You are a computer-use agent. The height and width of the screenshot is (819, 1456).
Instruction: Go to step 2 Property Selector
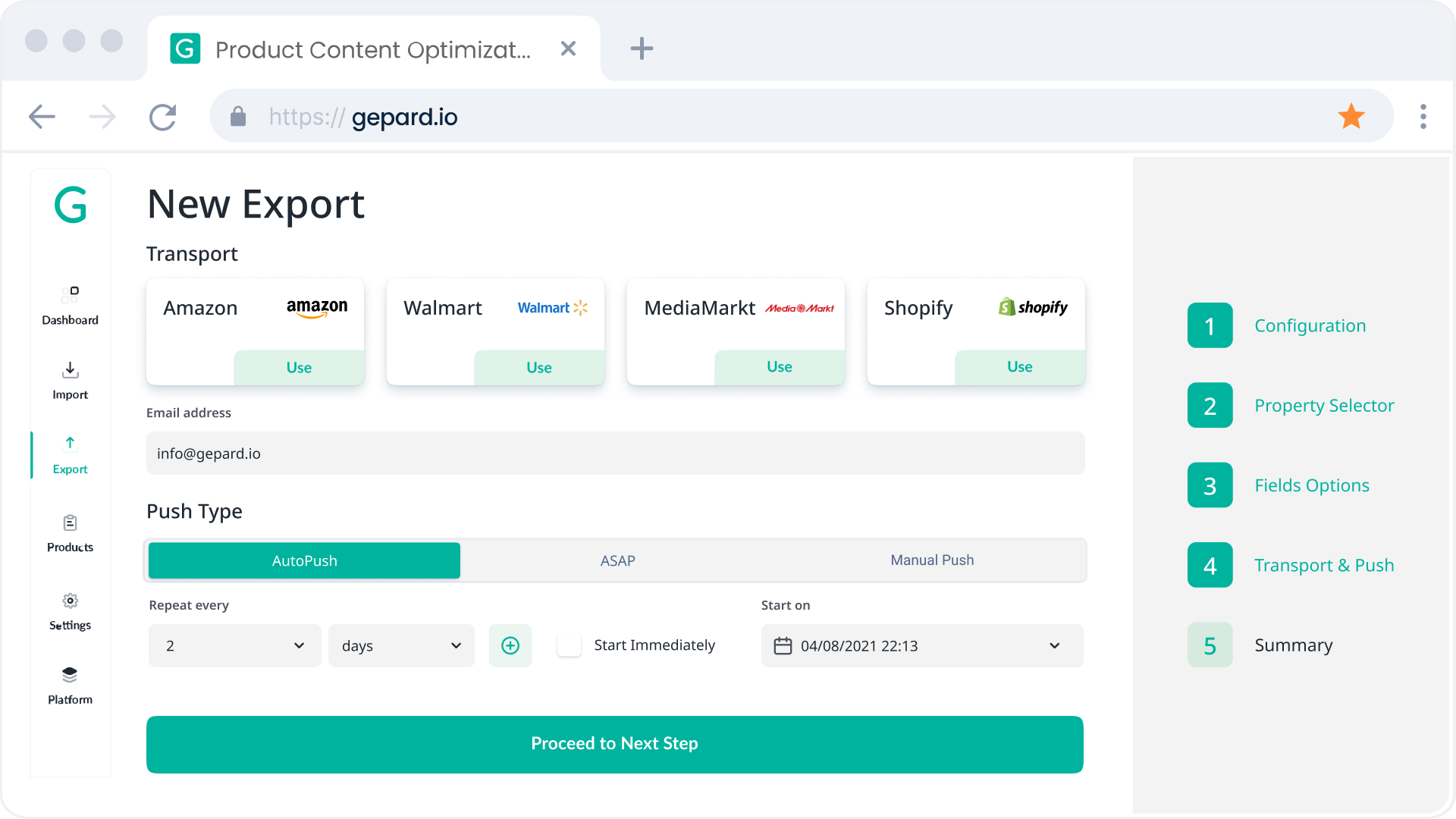pos(1291,405)
